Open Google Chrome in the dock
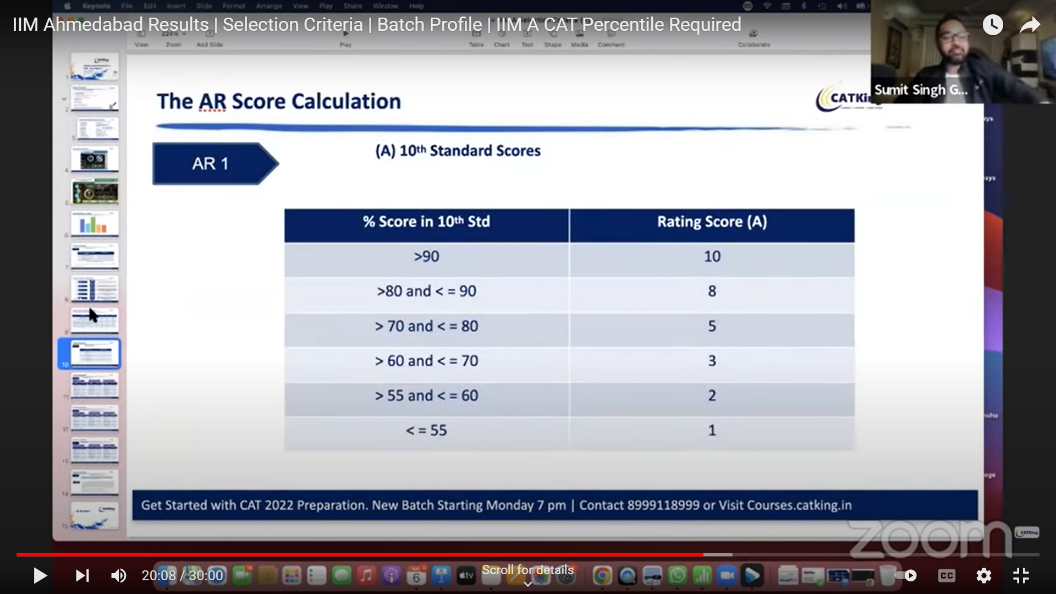This screenshot has width=1056, height=594. tap(602, 575)
